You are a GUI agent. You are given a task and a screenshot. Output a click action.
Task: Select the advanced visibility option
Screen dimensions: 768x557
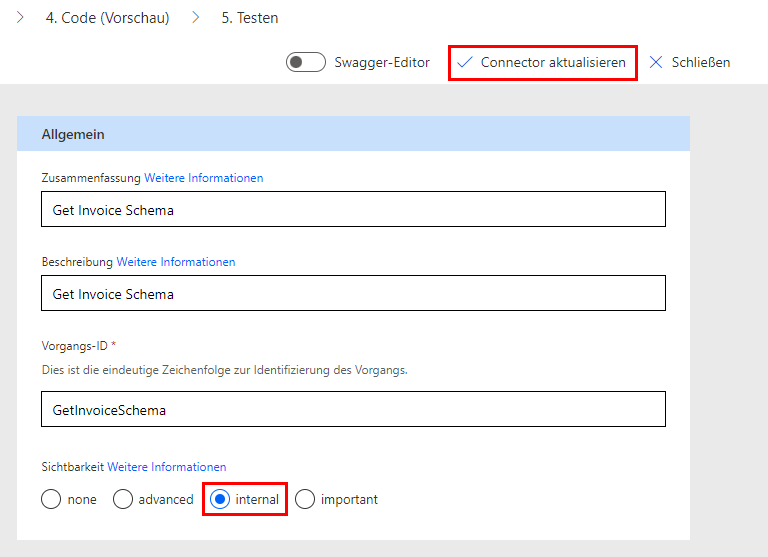coord(123,499)
